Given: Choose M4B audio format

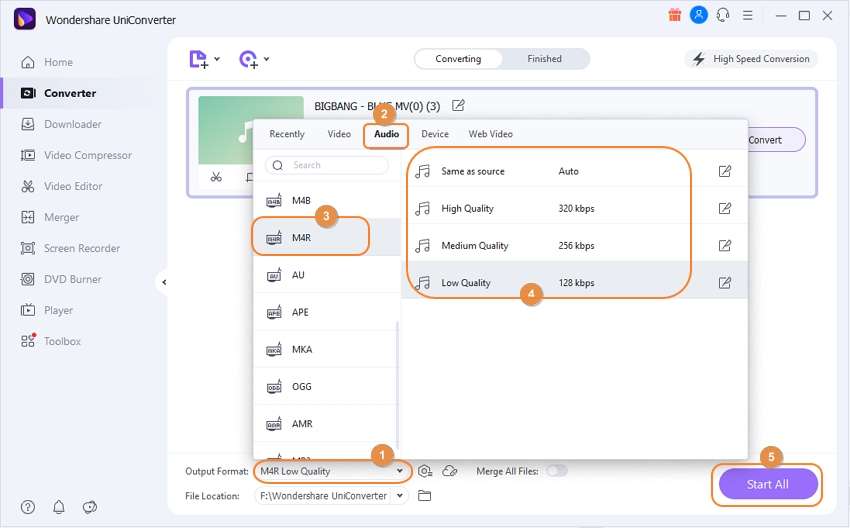Looking at the screenshot, I should click(x=326, y=201).
